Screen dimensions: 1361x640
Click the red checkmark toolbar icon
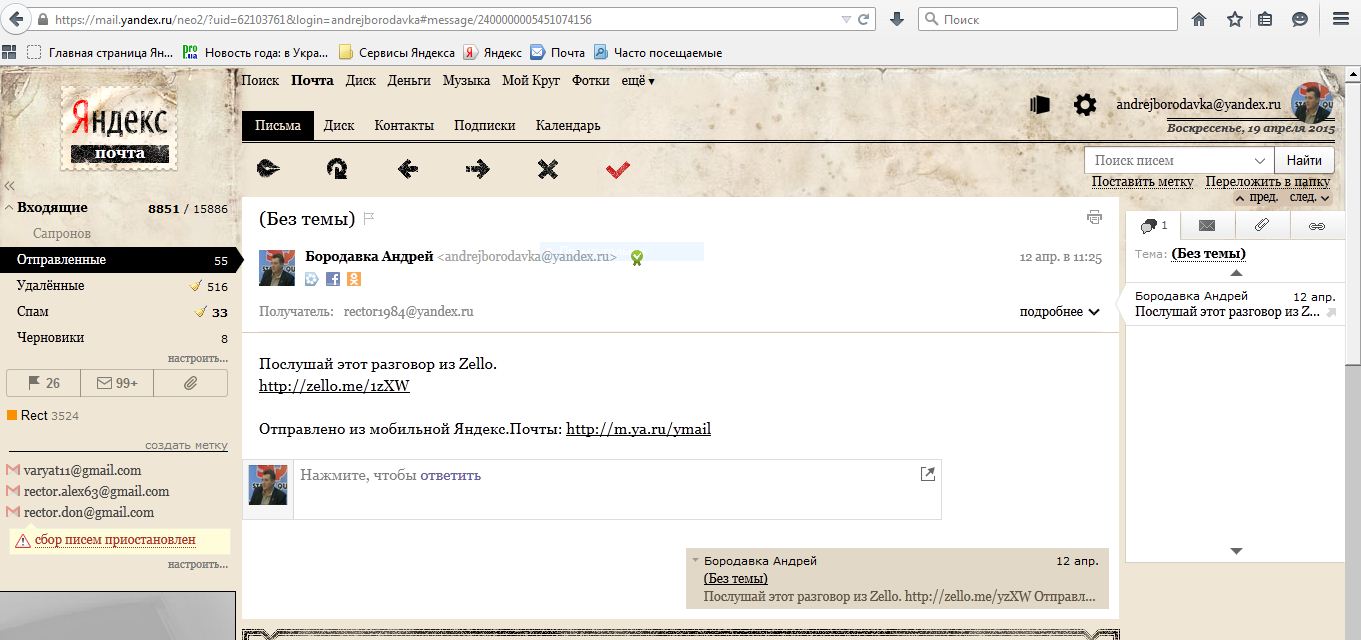click(x=618, y=169)
